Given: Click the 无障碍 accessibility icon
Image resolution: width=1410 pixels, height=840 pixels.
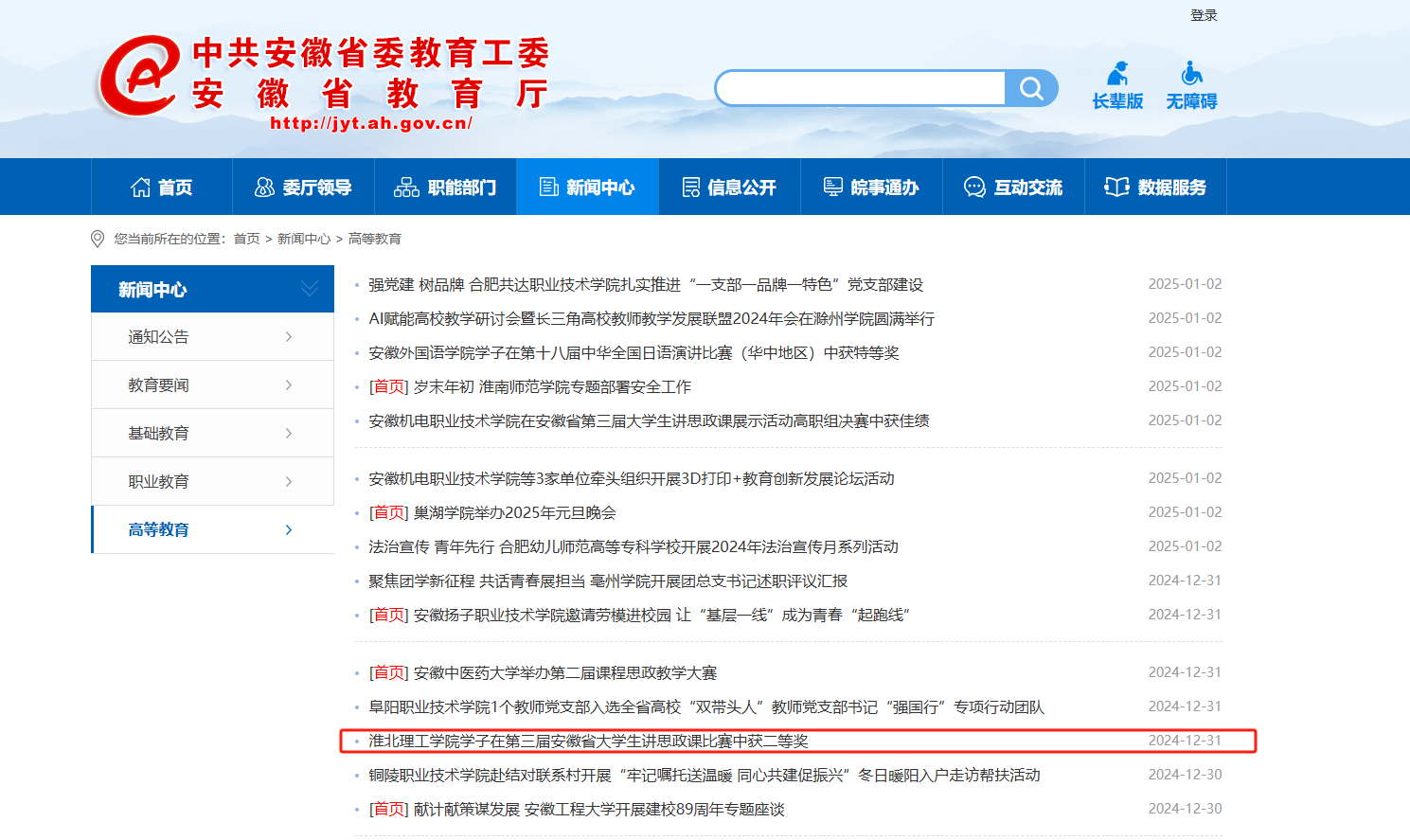Looking at the screenshot, I should [x=1191, y=74].
